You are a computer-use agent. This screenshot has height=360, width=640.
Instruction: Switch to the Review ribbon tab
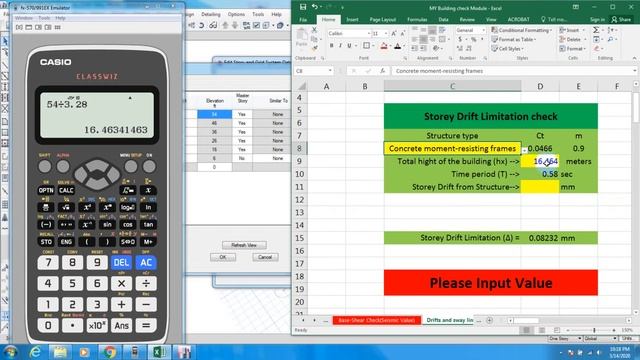(x=467, y=19)
